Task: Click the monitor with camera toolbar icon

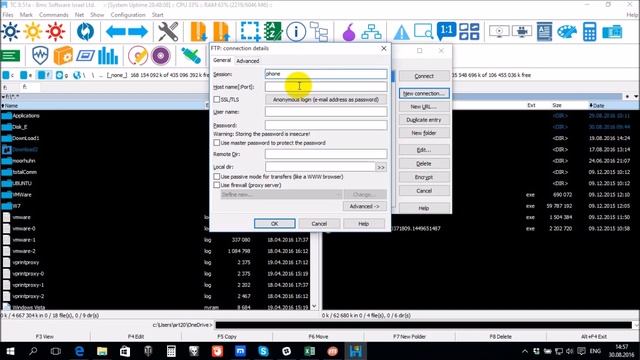Action: pos(522,31)
